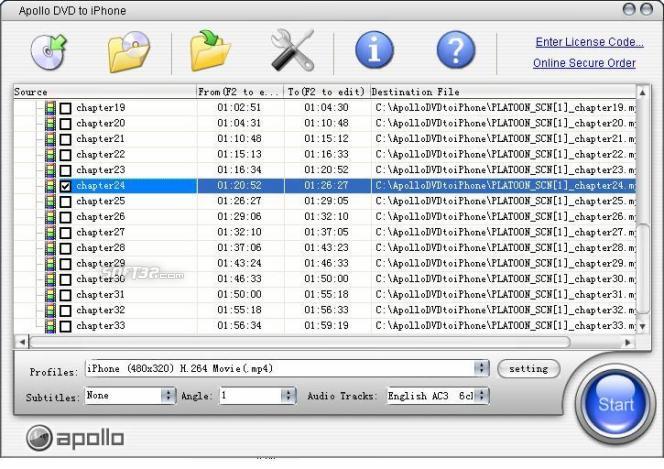Open the Angle dropdown
This screenshot has height=469, width=664.
click(288, 395)
